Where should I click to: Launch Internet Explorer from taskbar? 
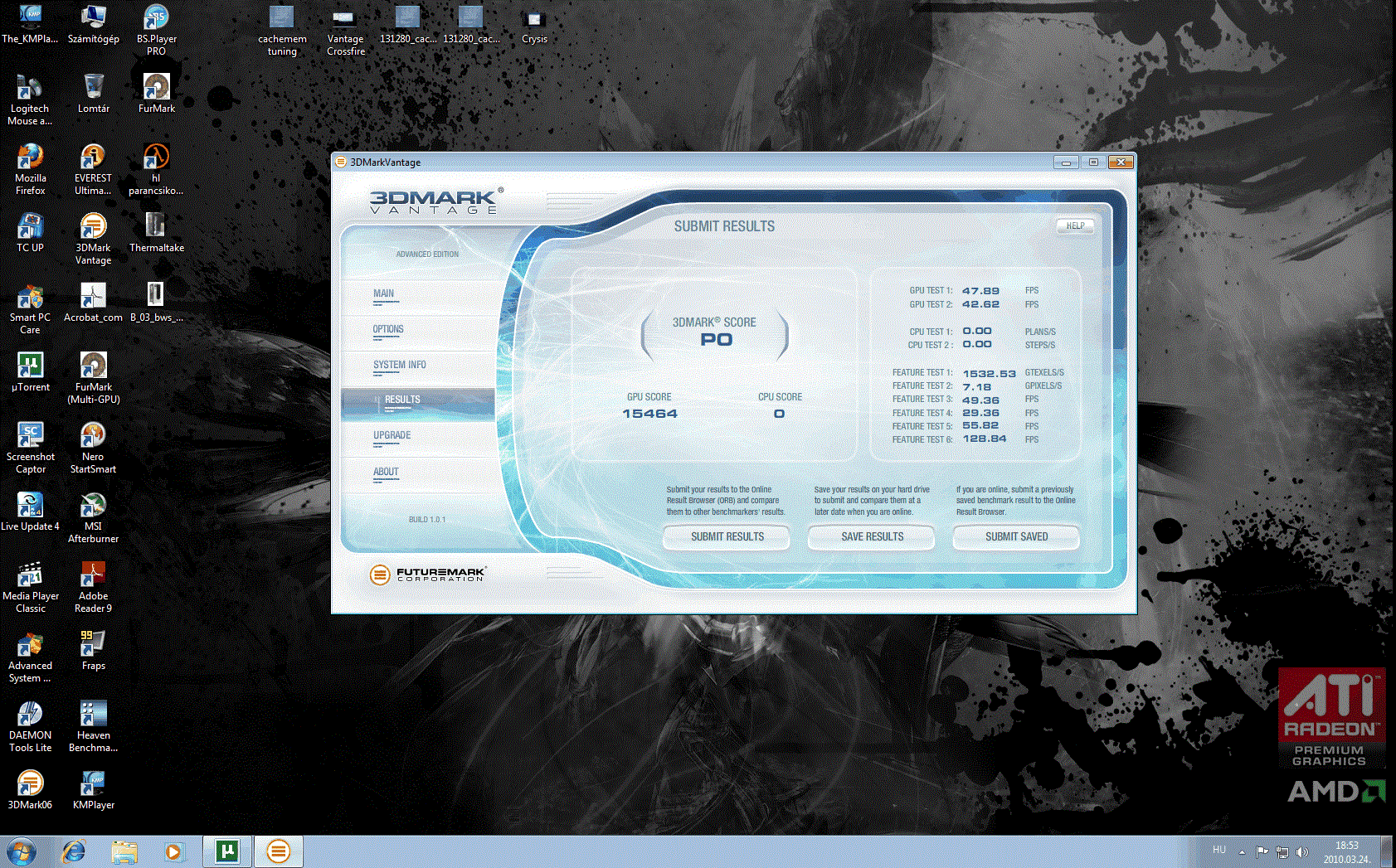[x=74, y=851]
